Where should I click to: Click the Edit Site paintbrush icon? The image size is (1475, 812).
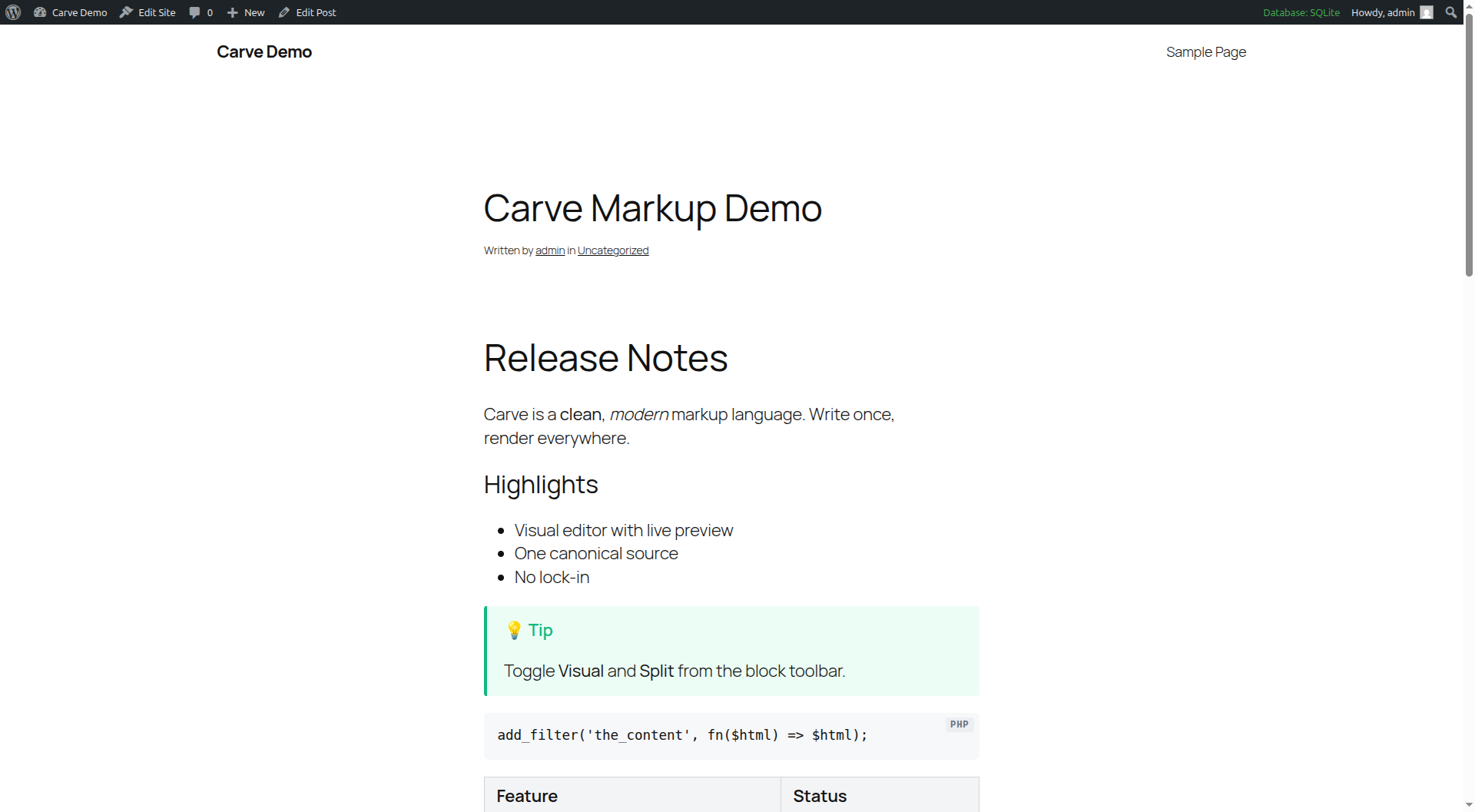126,12
